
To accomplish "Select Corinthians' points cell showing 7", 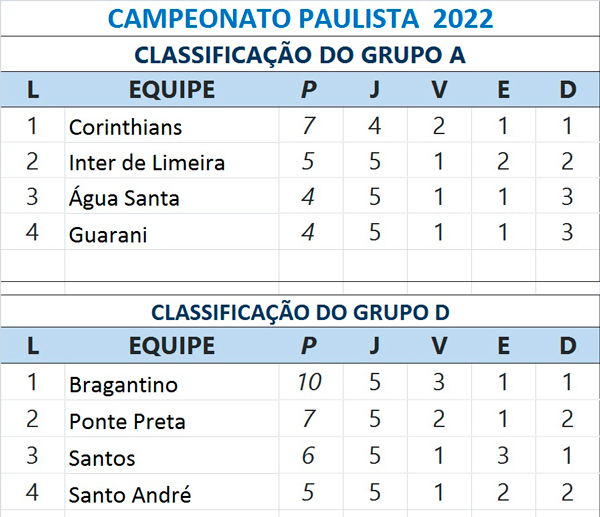I will coord(309,127).
